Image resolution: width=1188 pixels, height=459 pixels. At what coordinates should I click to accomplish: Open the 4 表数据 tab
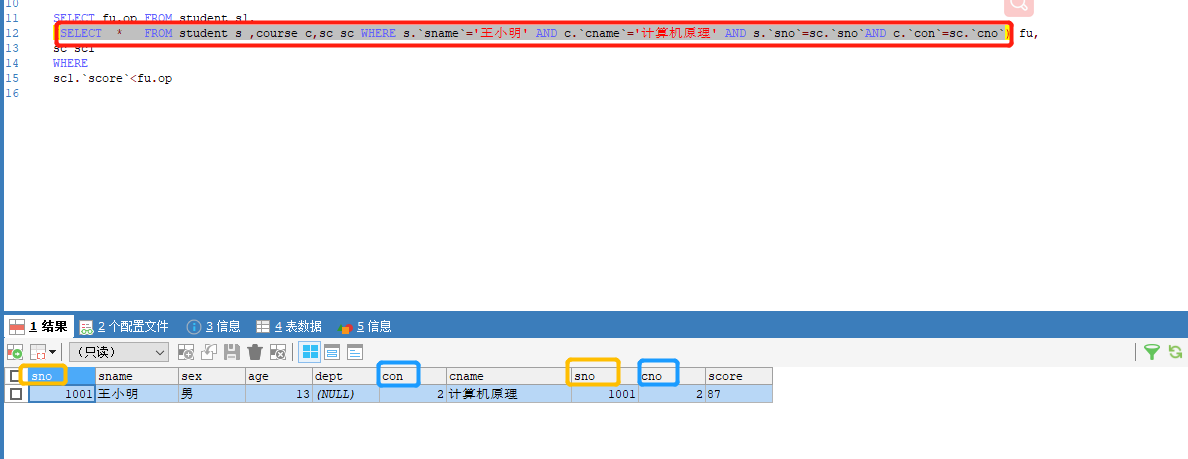289,326
